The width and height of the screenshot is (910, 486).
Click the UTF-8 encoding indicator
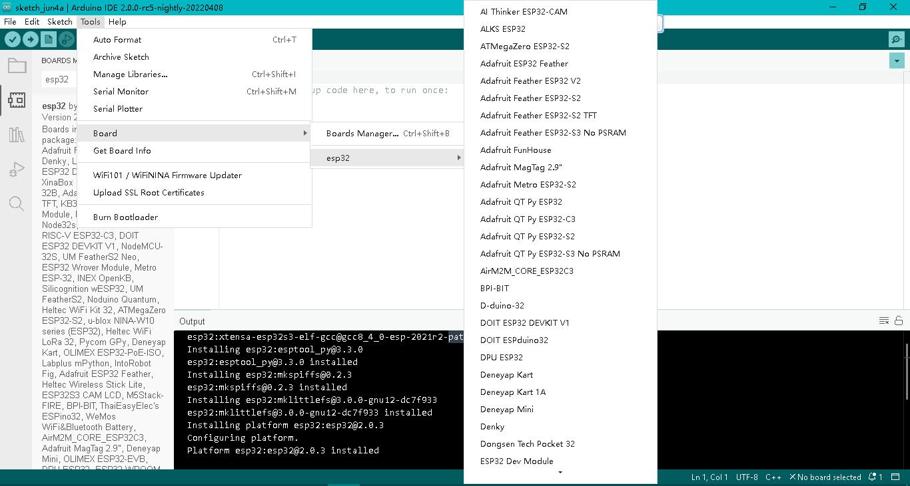(x=747, y=477)
